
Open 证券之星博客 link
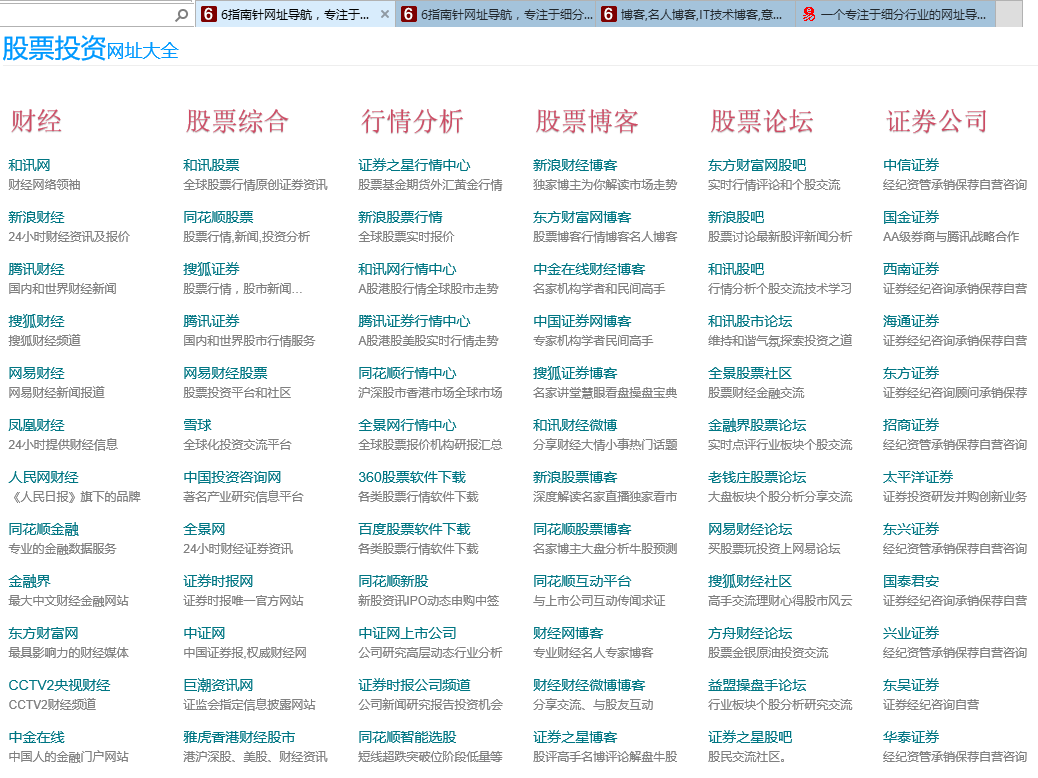[x=575, y=737]
